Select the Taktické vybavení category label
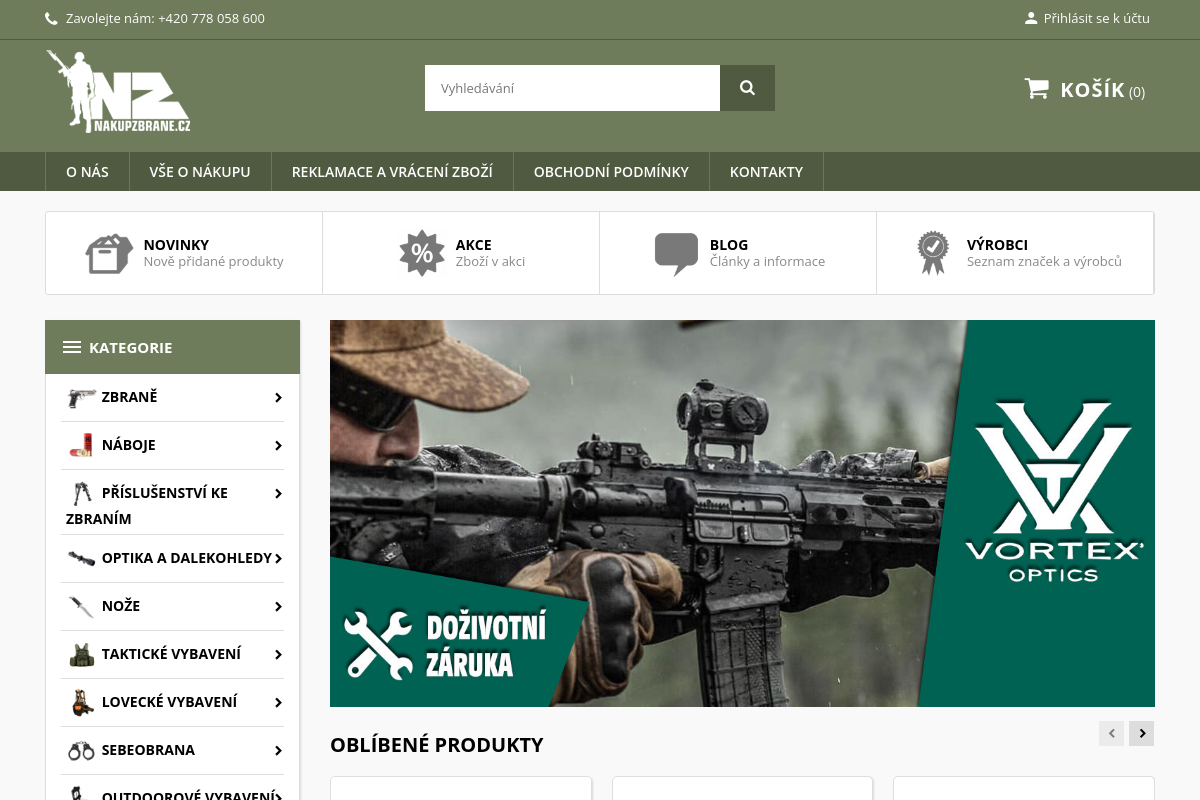This screenshot has width=1200, height=800. tap(171, 654)
